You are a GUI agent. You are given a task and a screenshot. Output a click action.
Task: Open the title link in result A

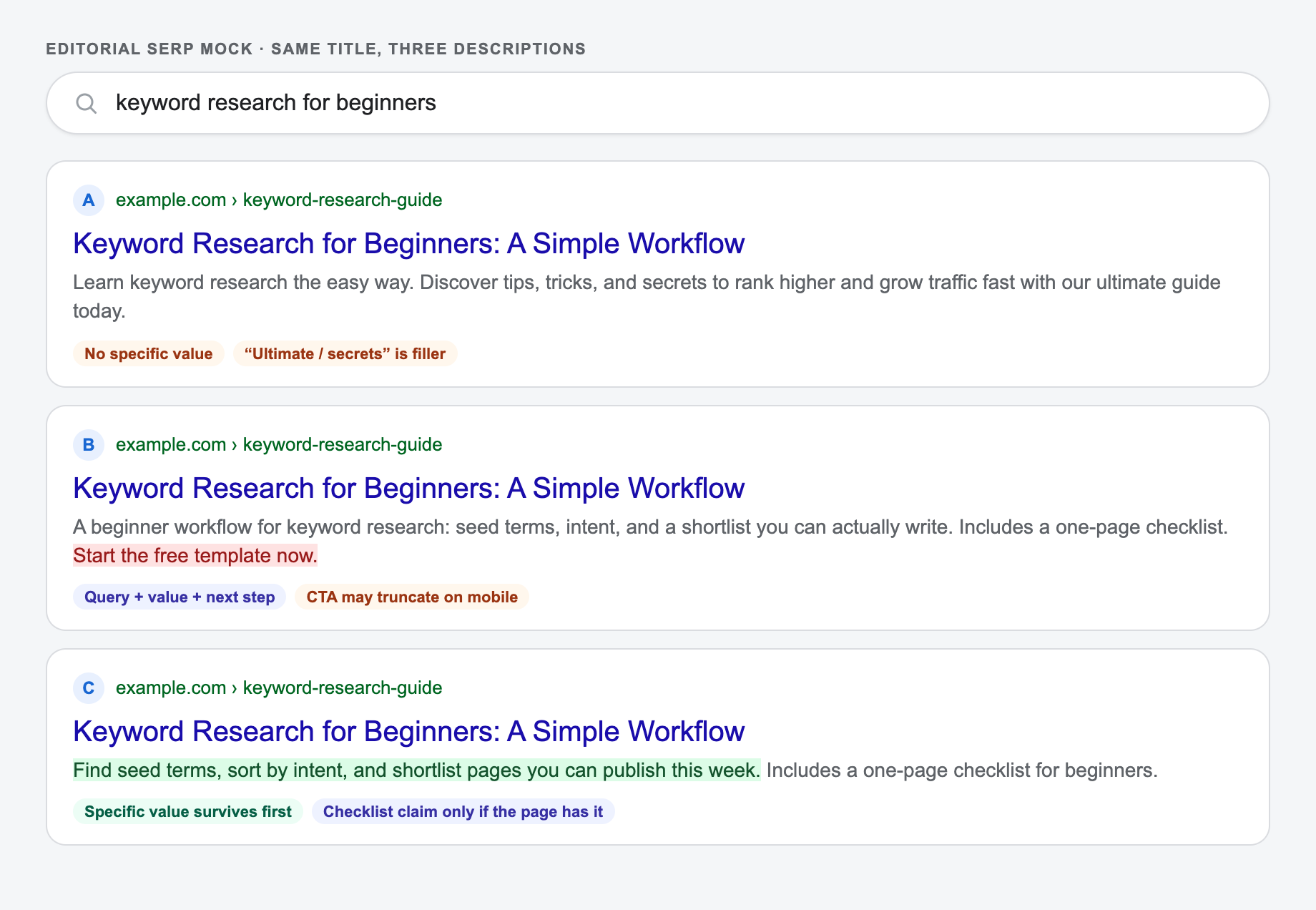tap(409, 244)
